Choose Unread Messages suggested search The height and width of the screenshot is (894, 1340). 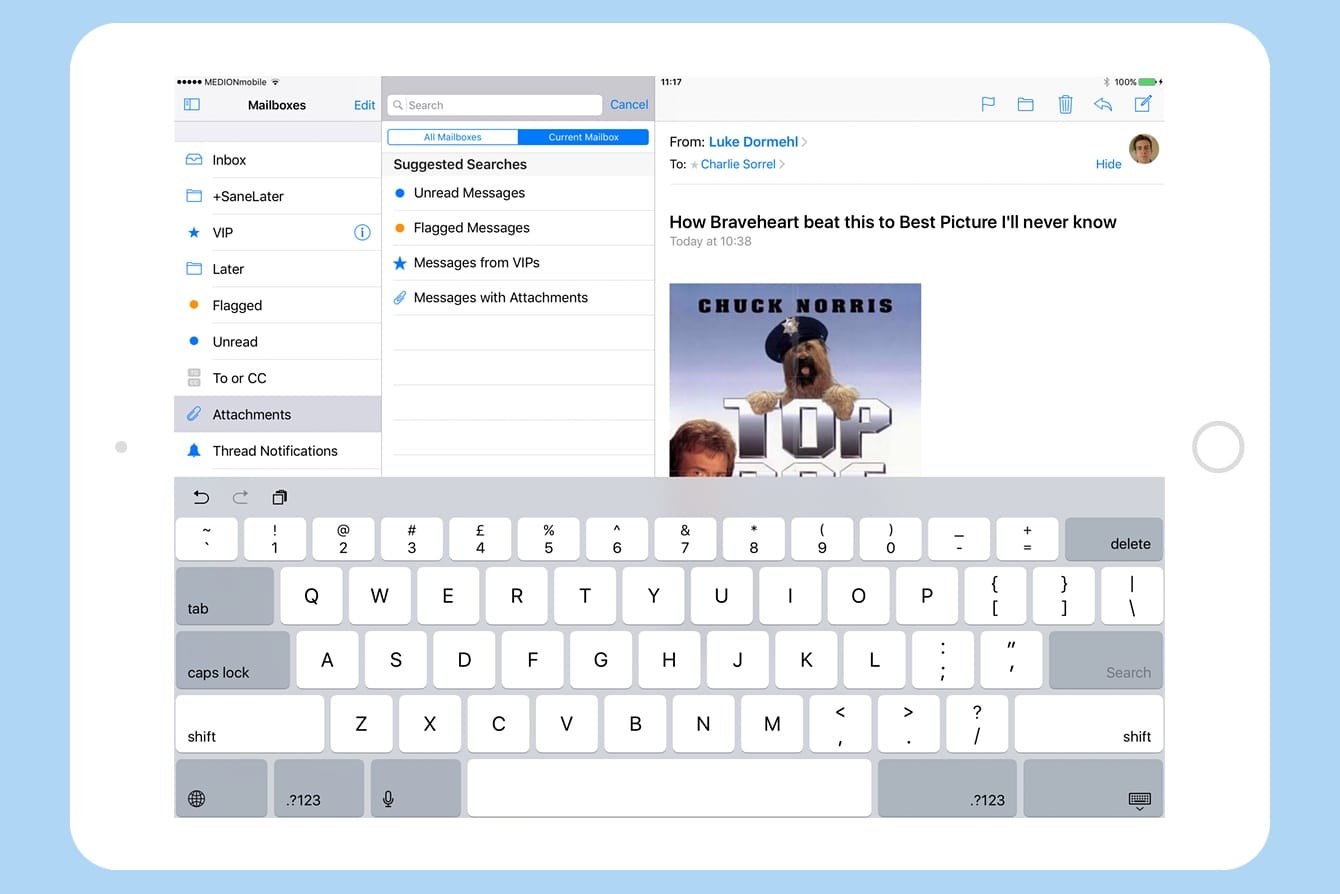(x=469, y=193)
